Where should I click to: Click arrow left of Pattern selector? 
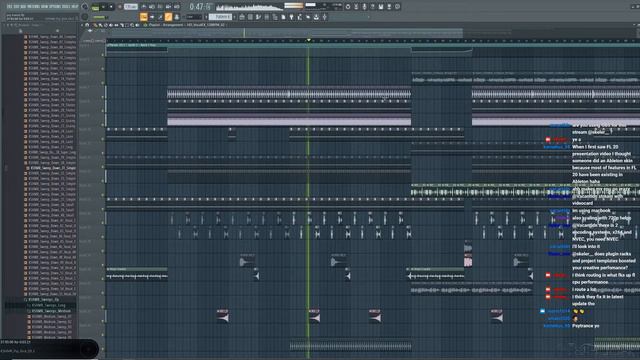click(206, 17)
